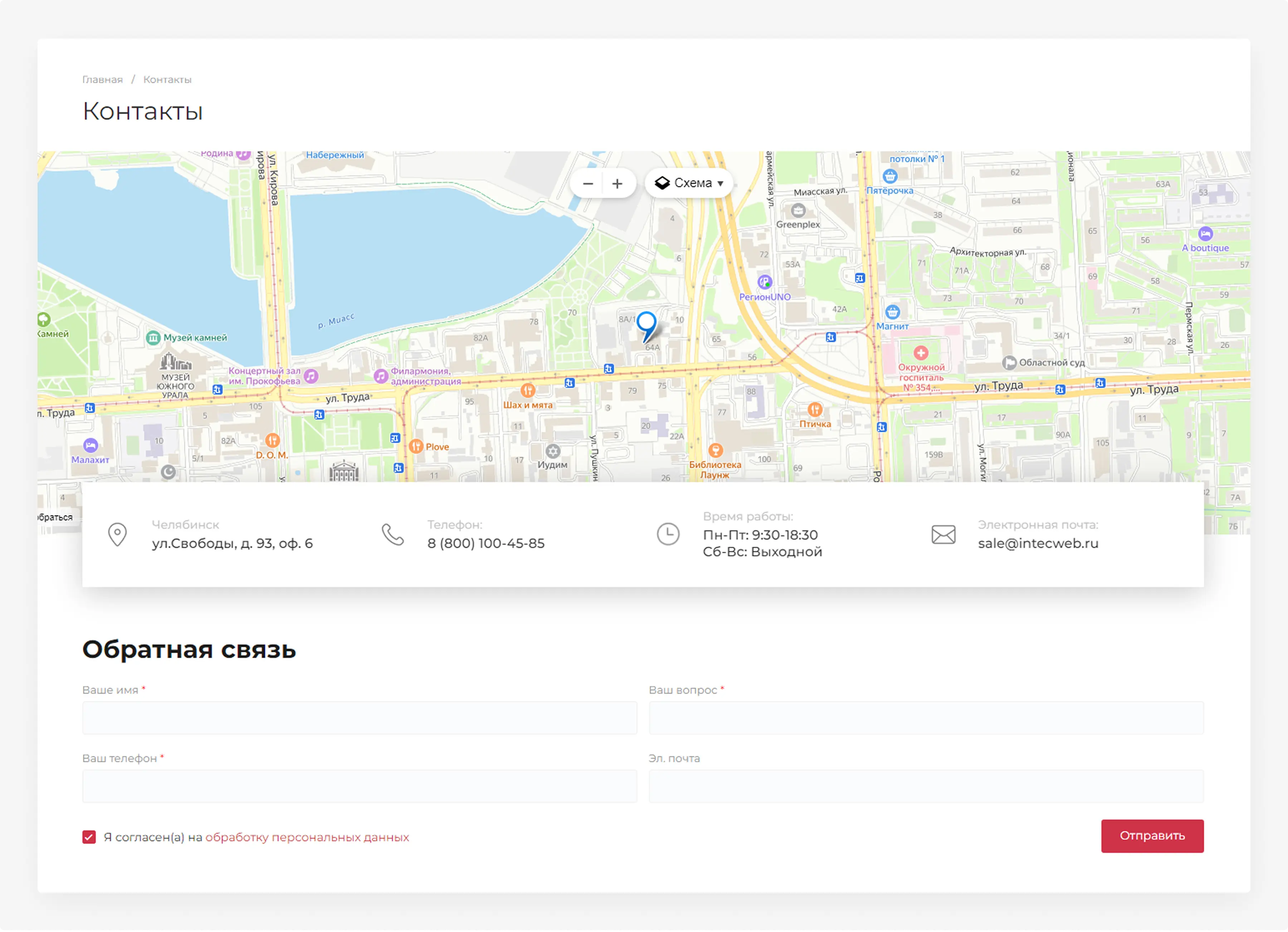This screenshot has height=932, width=1288.
Task: Go to Главная in breadcrumbs
Action: (102, 79)
